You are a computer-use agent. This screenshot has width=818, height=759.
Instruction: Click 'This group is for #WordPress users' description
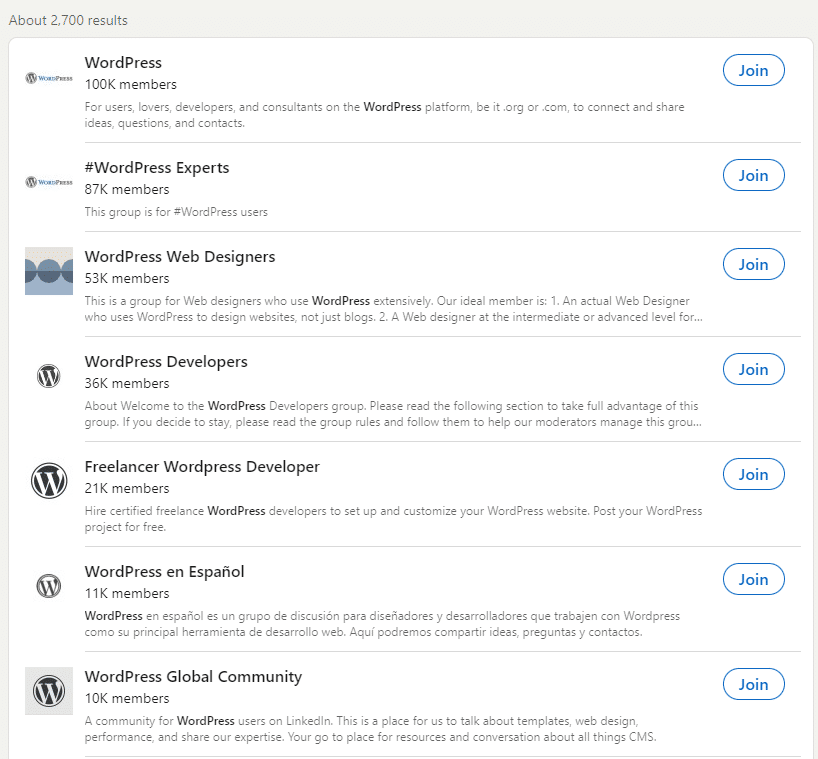tap(176, 212)
